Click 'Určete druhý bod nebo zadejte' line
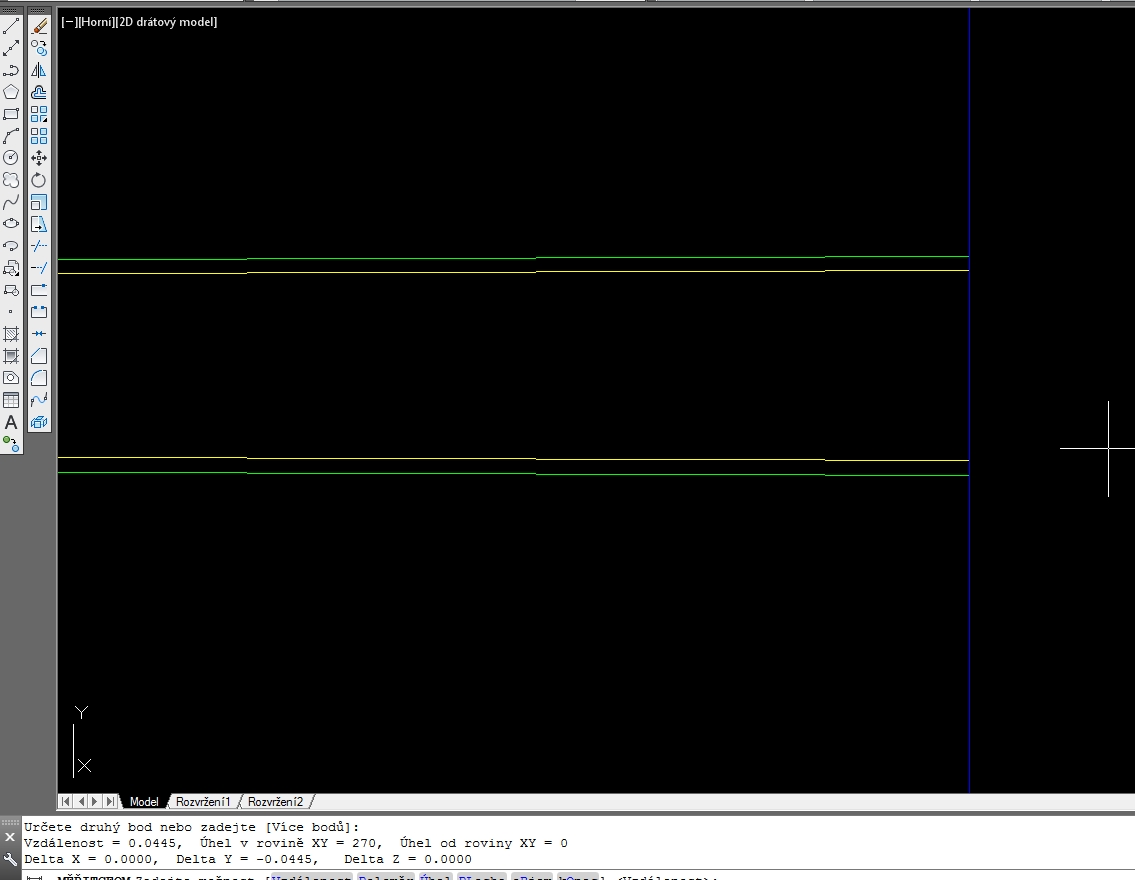This screenshot has height=880, width=1135. pos(191,827)
